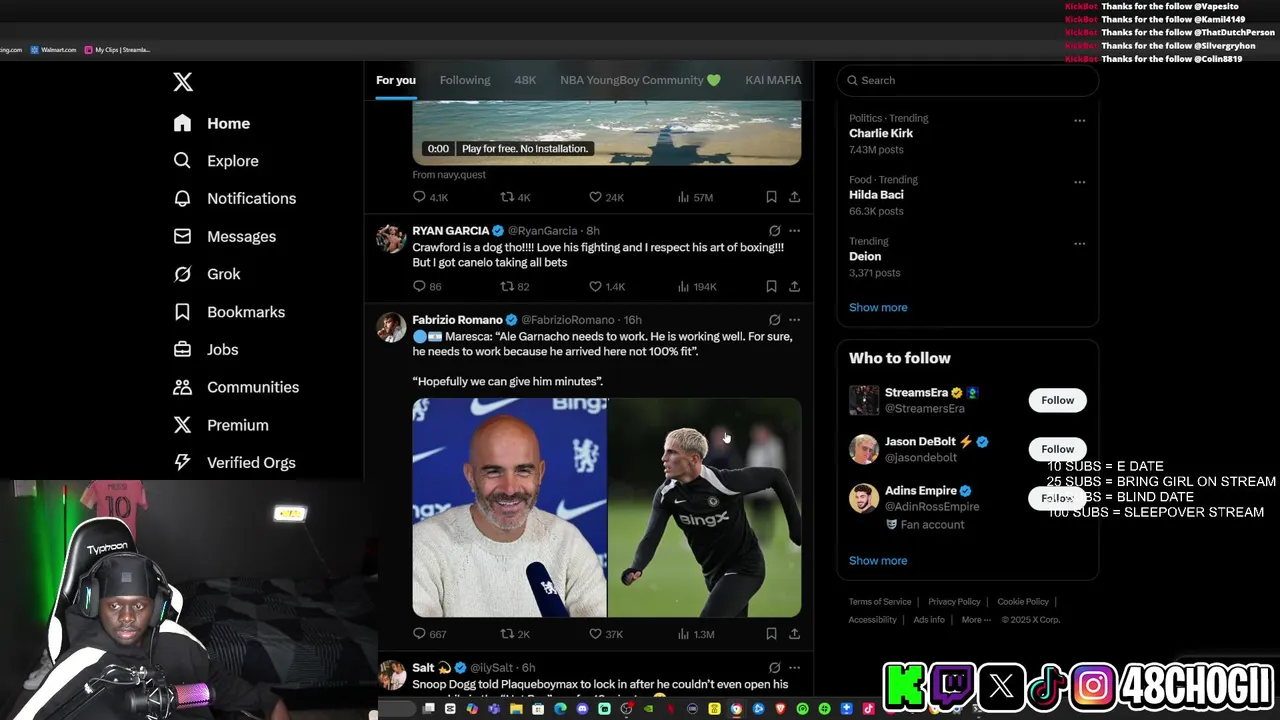Switch to the For you tab

pyautogui.click(x=396, y=80)
